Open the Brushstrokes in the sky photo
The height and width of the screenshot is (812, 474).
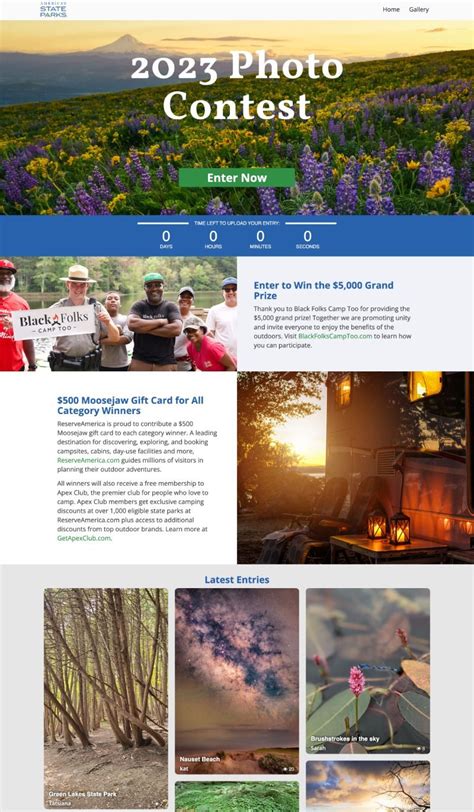(x=368, y=671)
